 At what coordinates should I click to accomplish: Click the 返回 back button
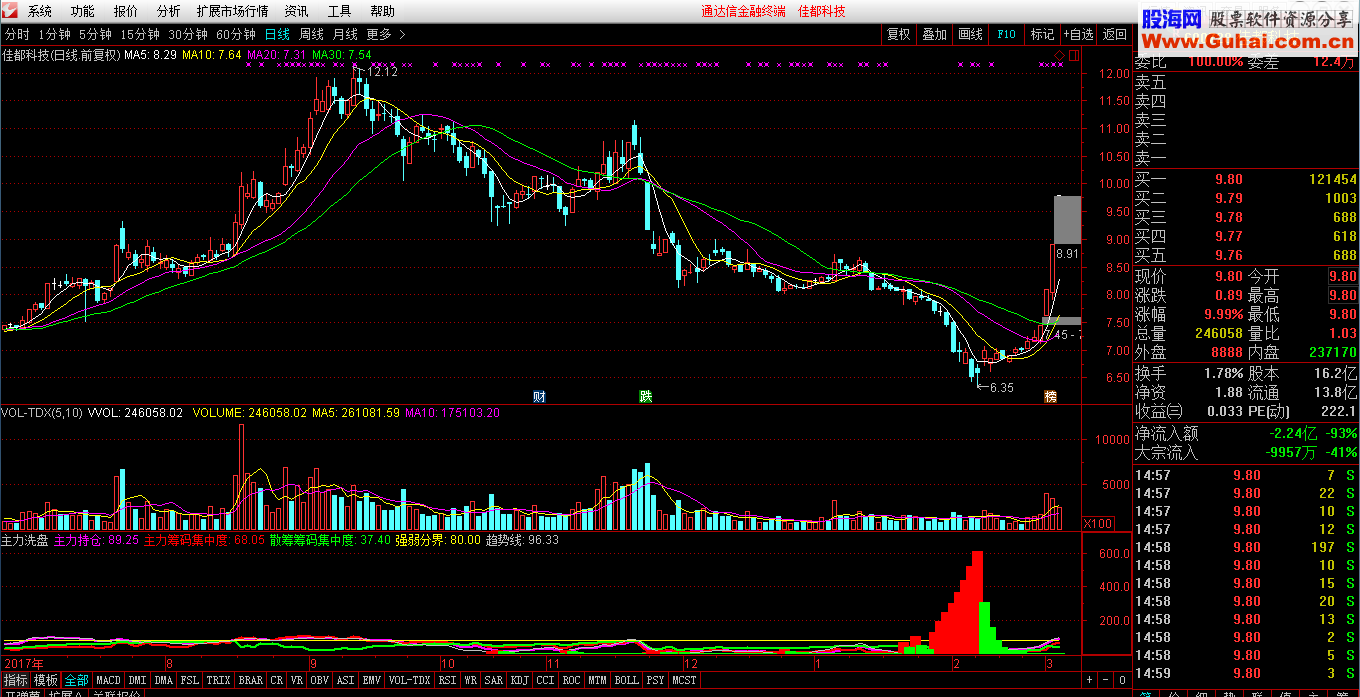(x=1114, y=34)
